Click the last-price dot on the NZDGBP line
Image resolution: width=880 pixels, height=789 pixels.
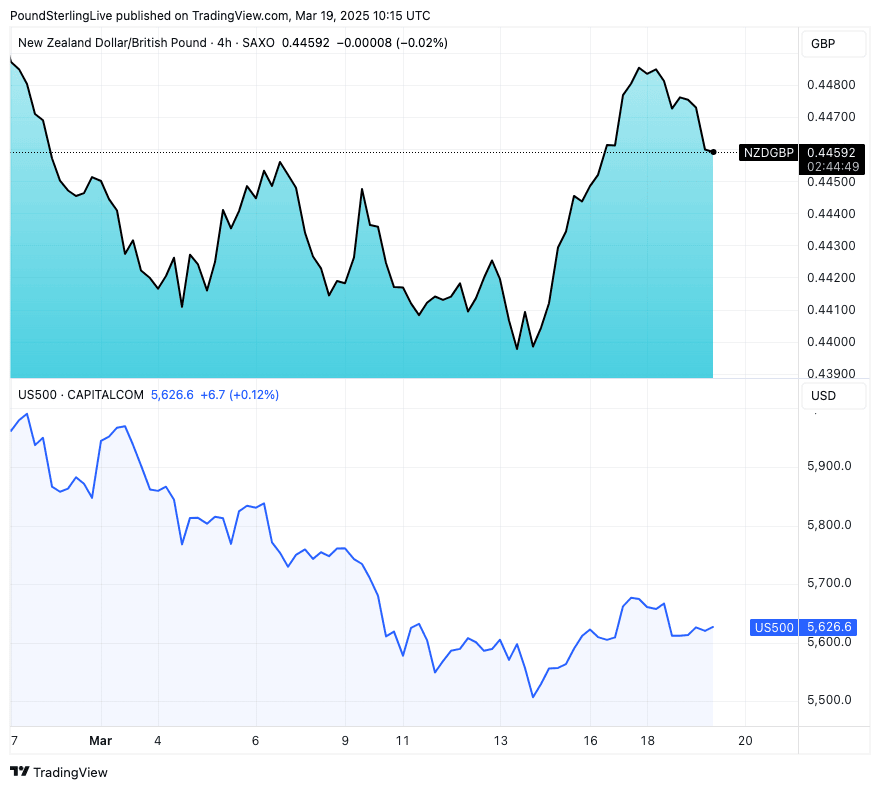[713, 152]
